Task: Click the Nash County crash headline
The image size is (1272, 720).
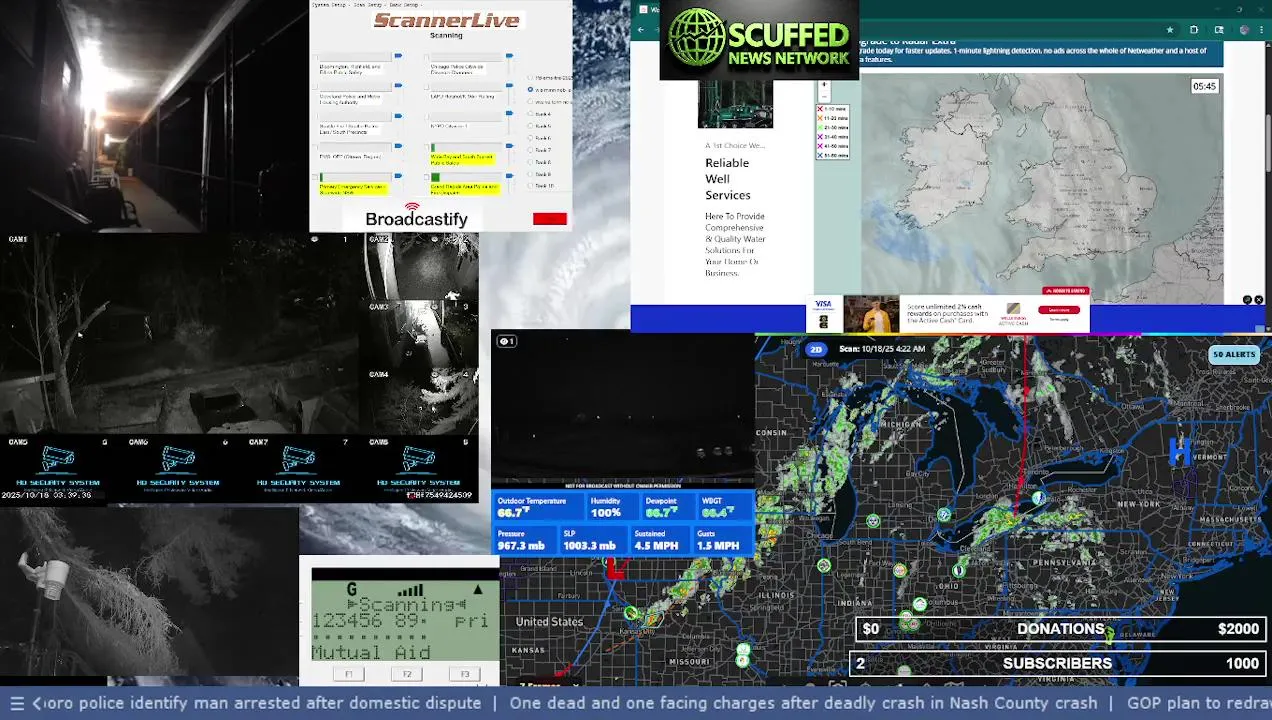Action: click(x=803, y=703)
